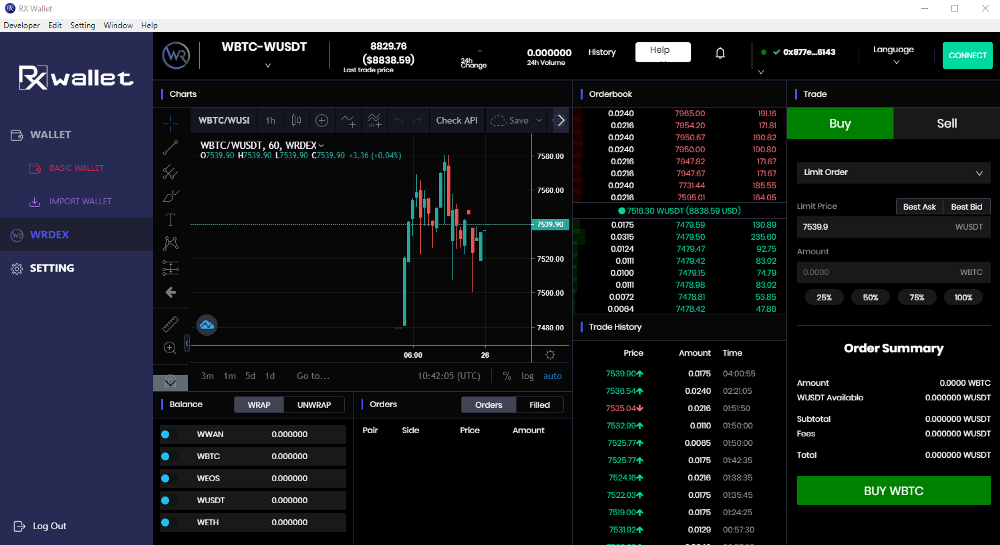Click the CONNECT button
This screenshot has width=1000, height=545.
[x=967, y=55]
